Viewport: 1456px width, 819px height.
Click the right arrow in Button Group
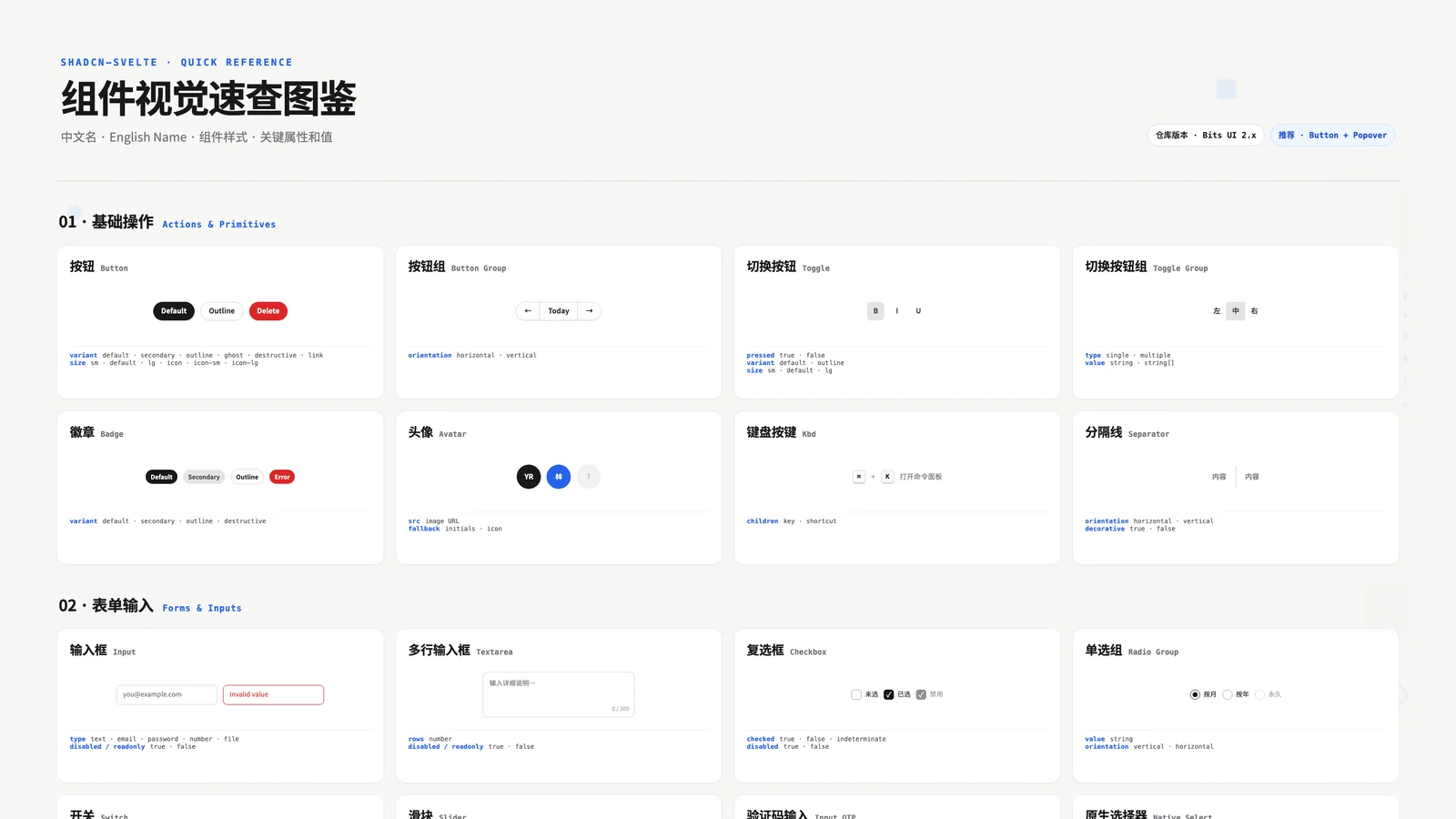point(590,311)
